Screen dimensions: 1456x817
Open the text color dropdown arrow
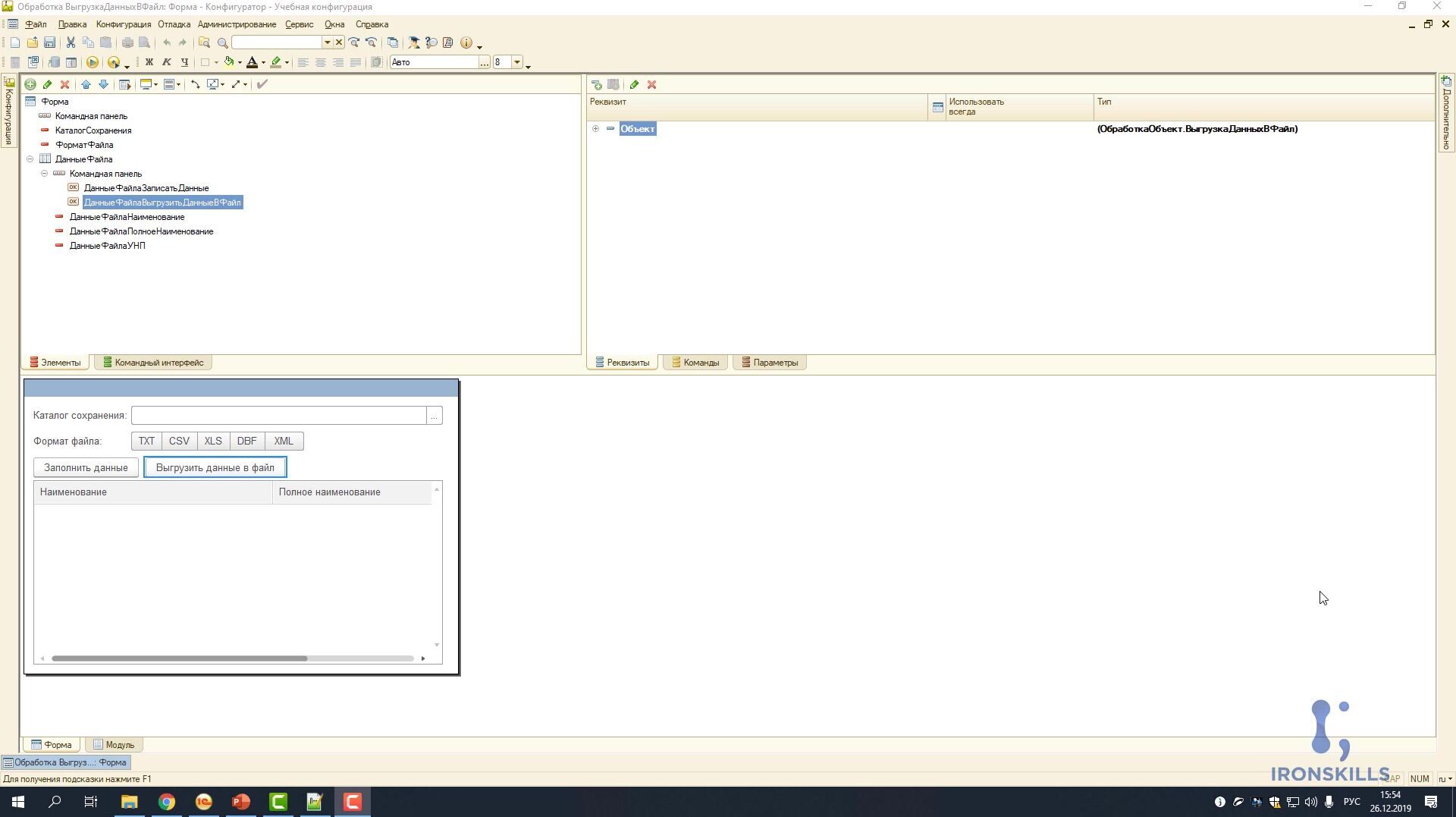pos(263,62)
